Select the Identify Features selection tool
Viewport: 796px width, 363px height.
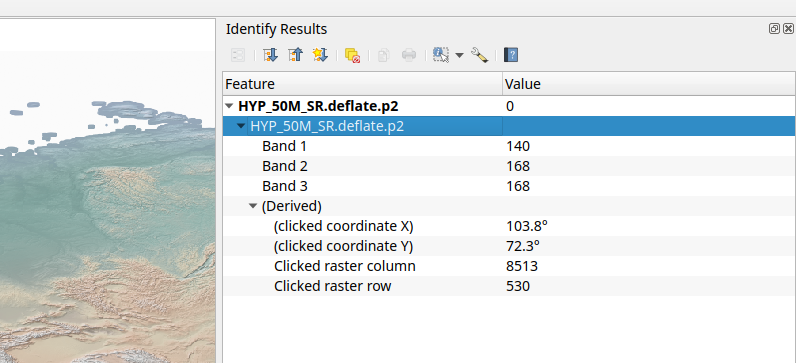pos(441,55)
